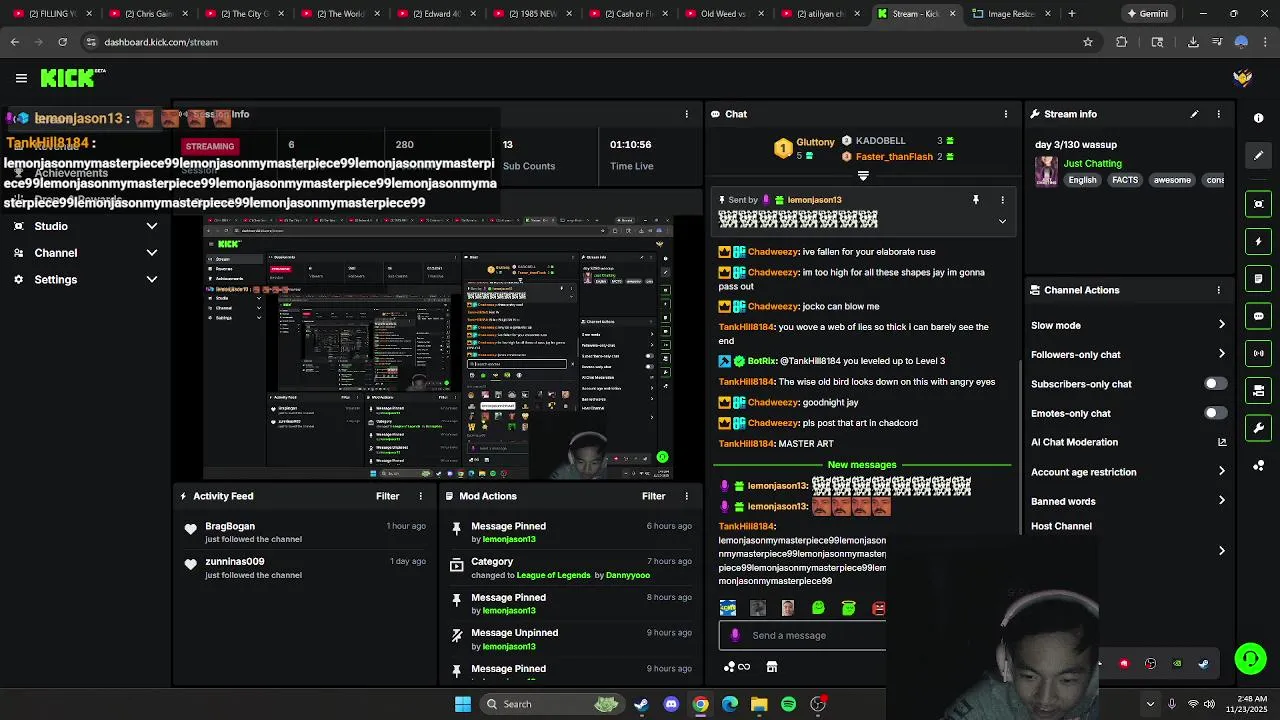Open the Mod Actions three-dot menu
Viewport: 1280px width, 720px height.
pyautogui.click(x=686, y=496)
